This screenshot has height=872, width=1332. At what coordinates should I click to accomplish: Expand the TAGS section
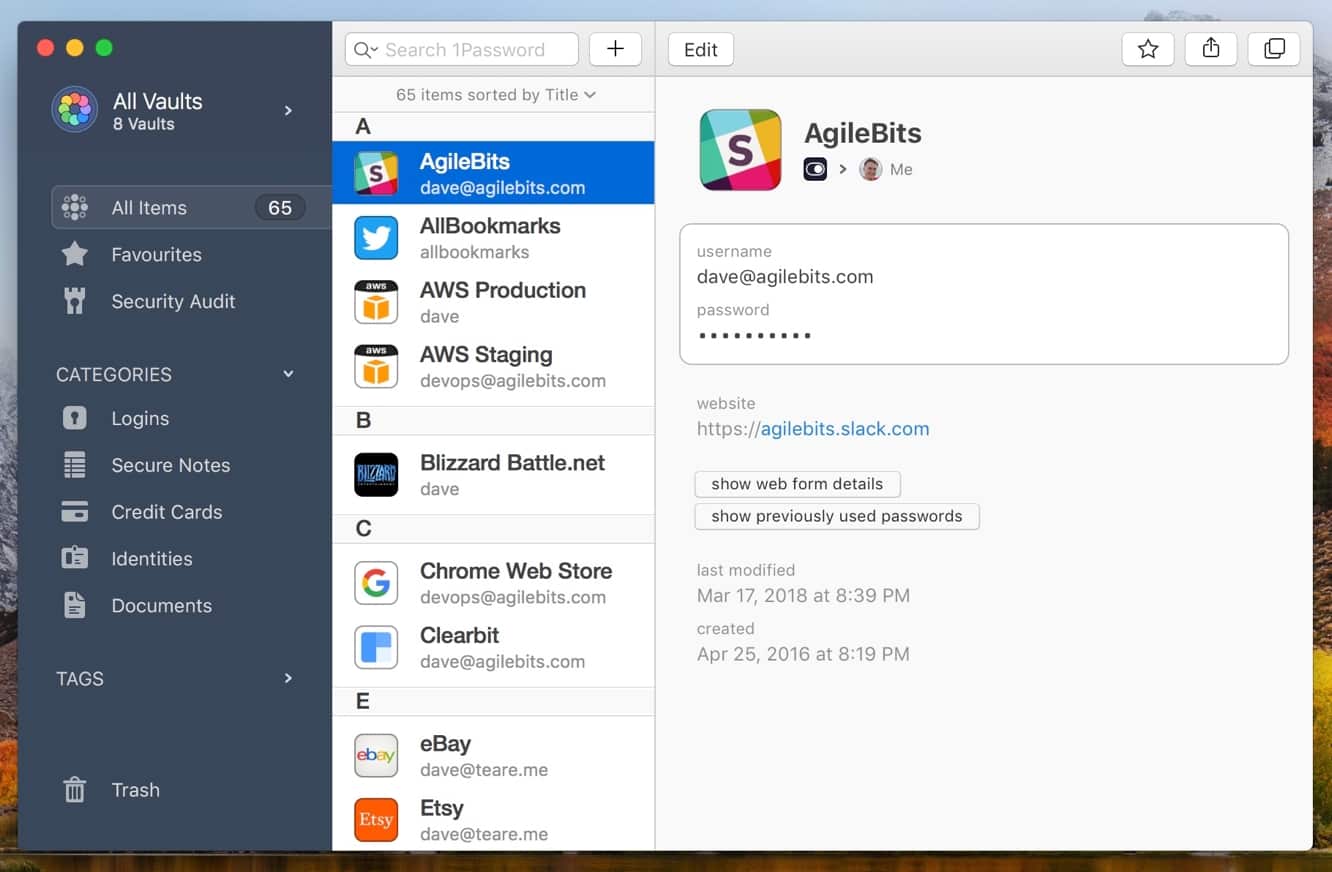[288, 678]
